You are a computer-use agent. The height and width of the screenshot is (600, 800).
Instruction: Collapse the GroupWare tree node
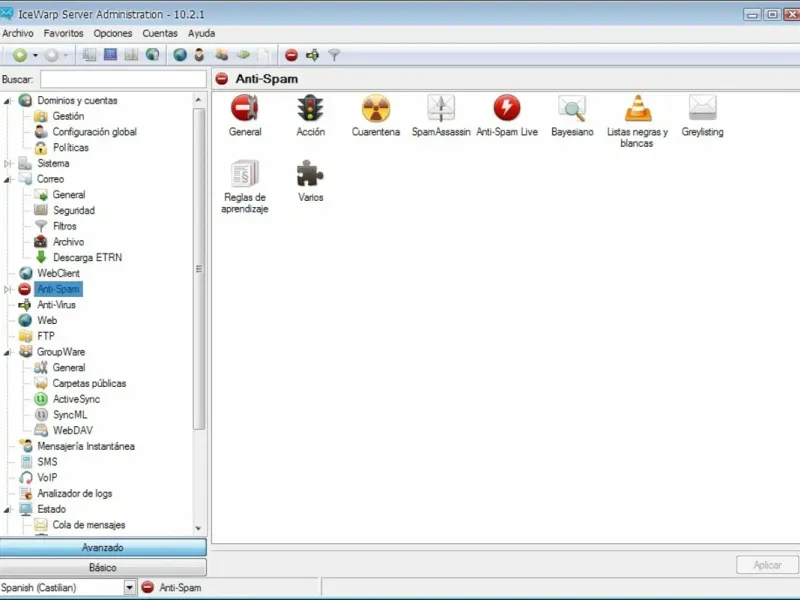7,353
